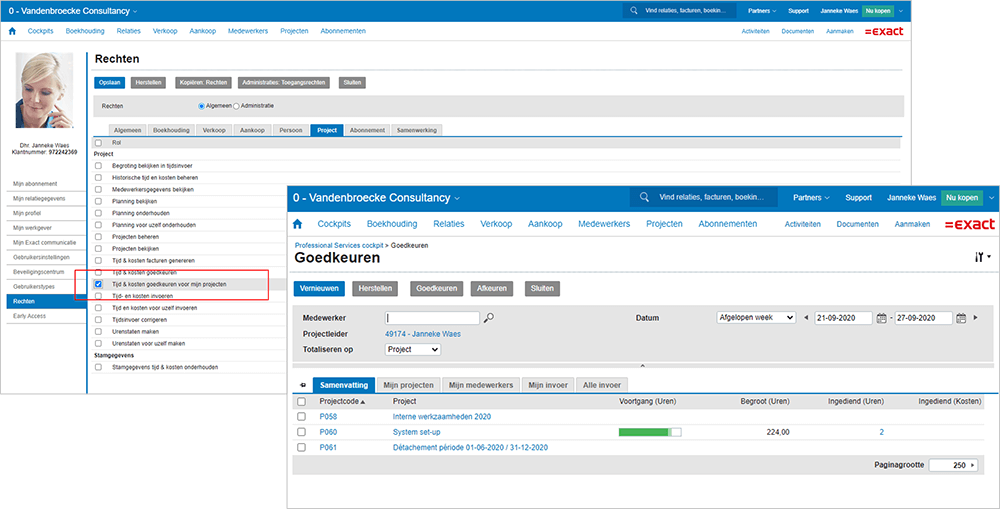Click Opslaan in the Rechten window
The width and height of the screenshot is (1000, 509).
pyautogui.click(x=110, y=82)
